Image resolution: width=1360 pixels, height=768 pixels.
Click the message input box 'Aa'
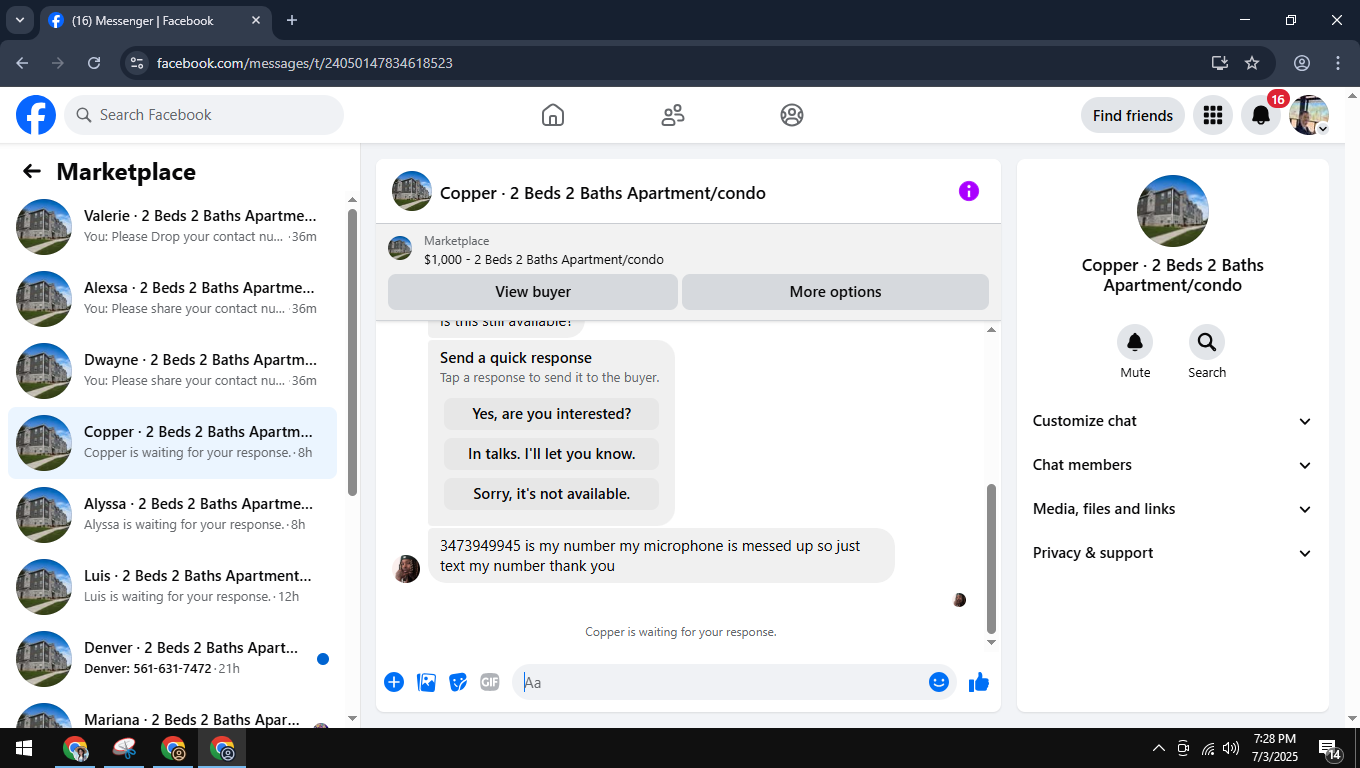click(x=720, y=682)
